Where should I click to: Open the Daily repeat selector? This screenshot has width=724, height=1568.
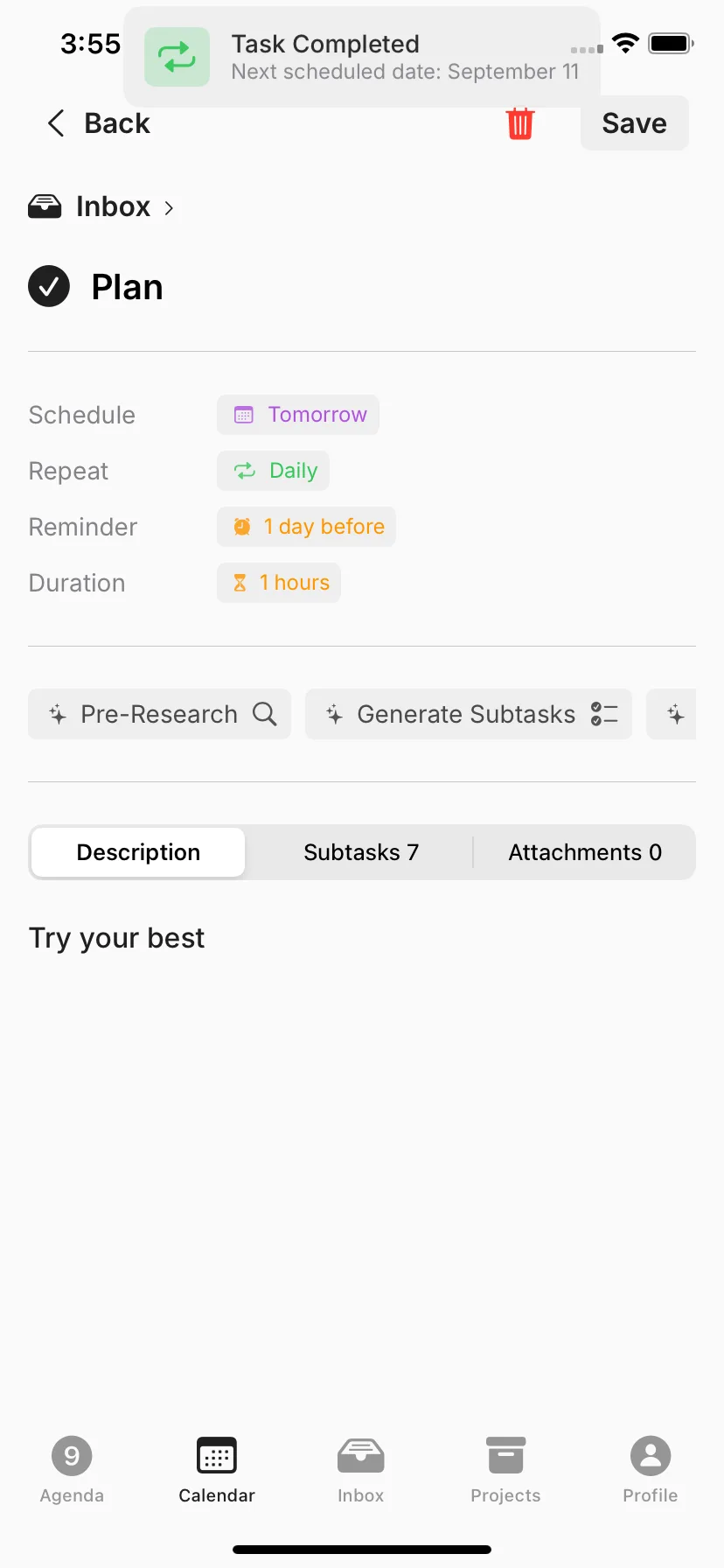pos(273,471)
